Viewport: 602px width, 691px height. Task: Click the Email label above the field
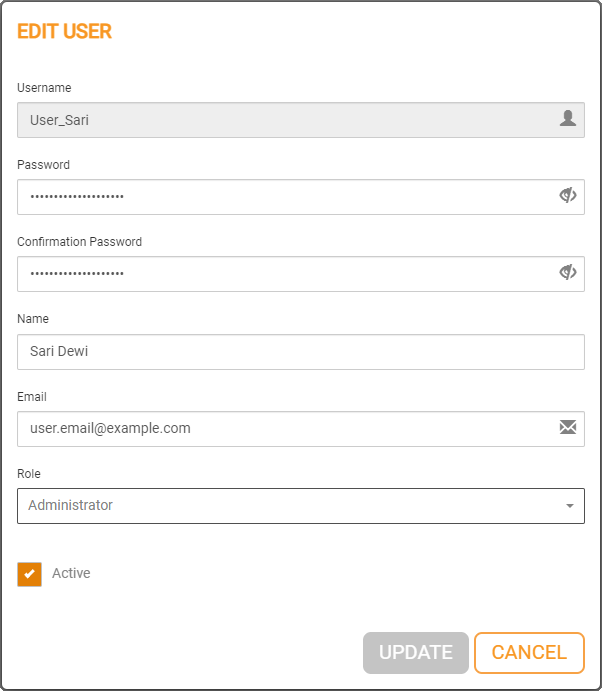[x=32, y=397]
